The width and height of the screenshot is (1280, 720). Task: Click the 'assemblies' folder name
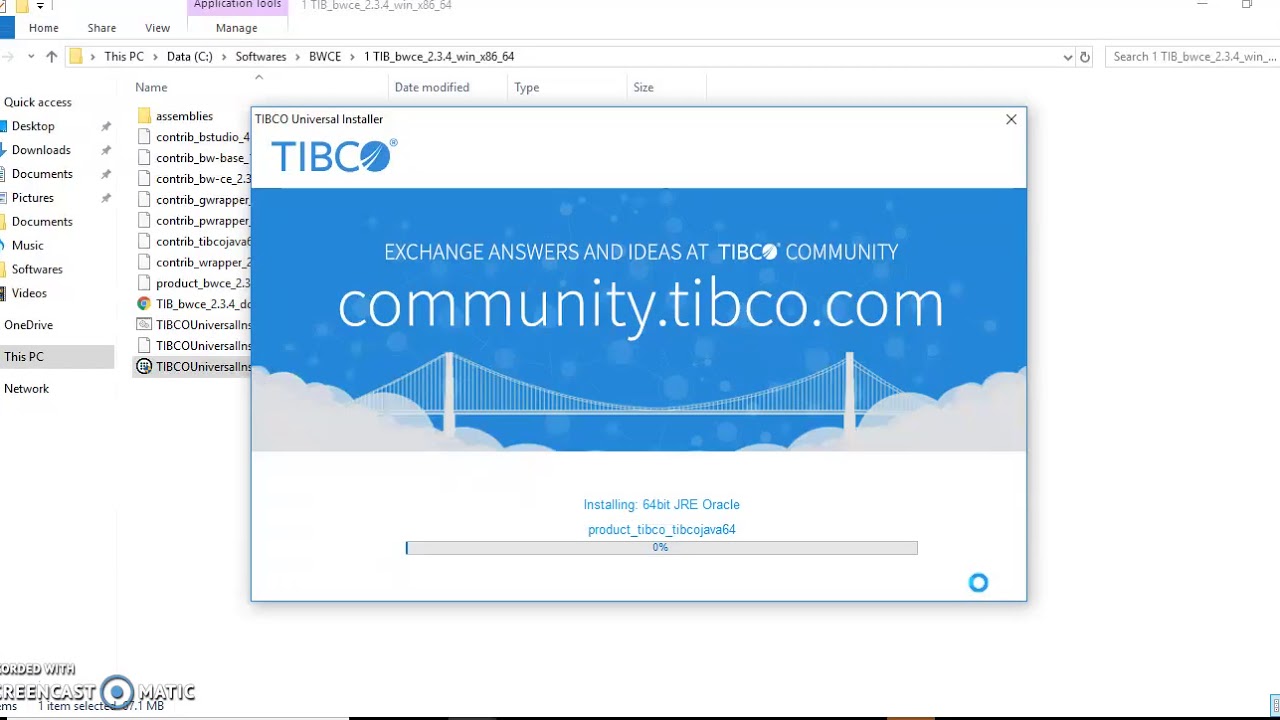[184, 116]
